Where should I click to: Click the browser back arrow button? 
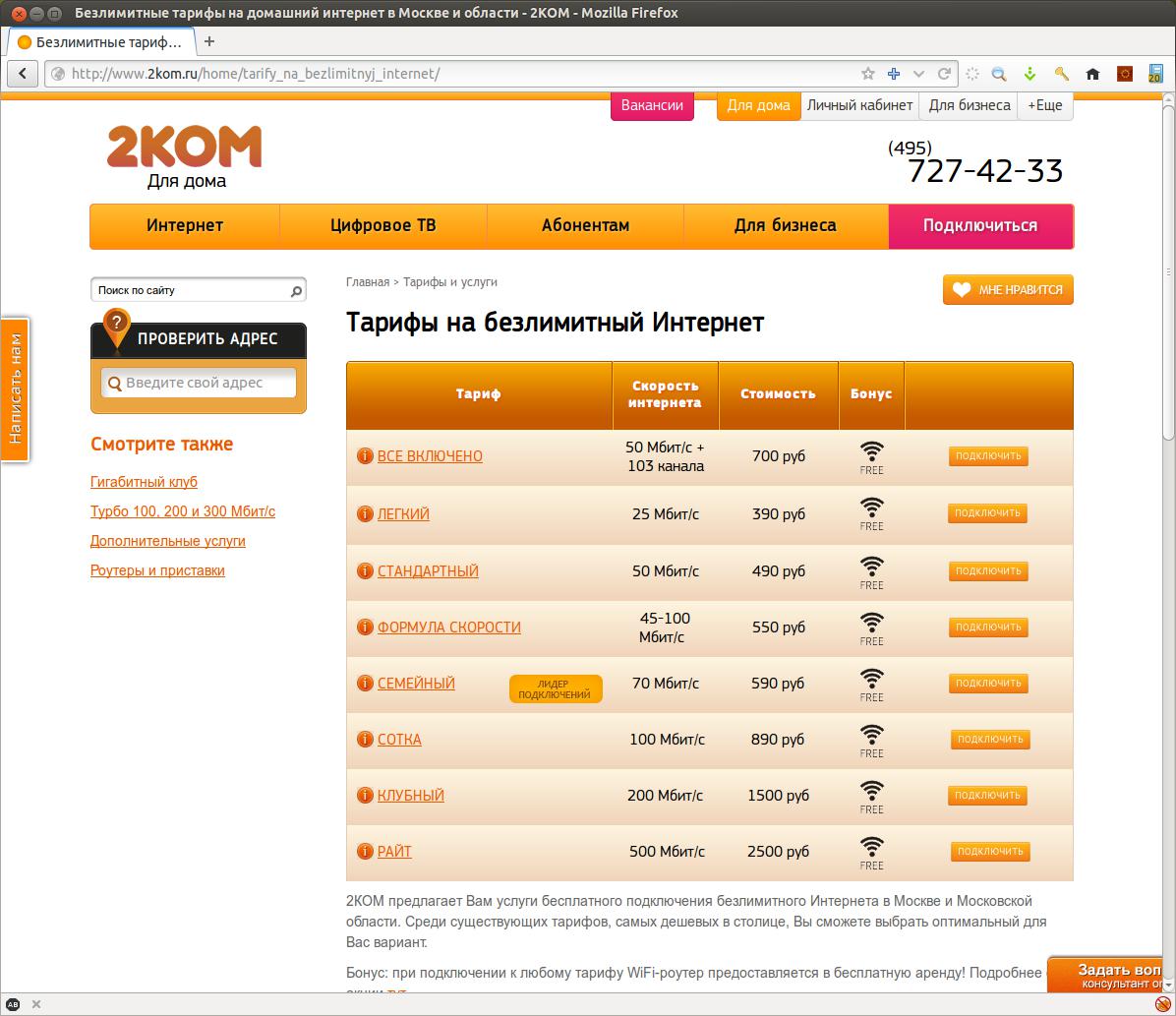coord(23,74)
